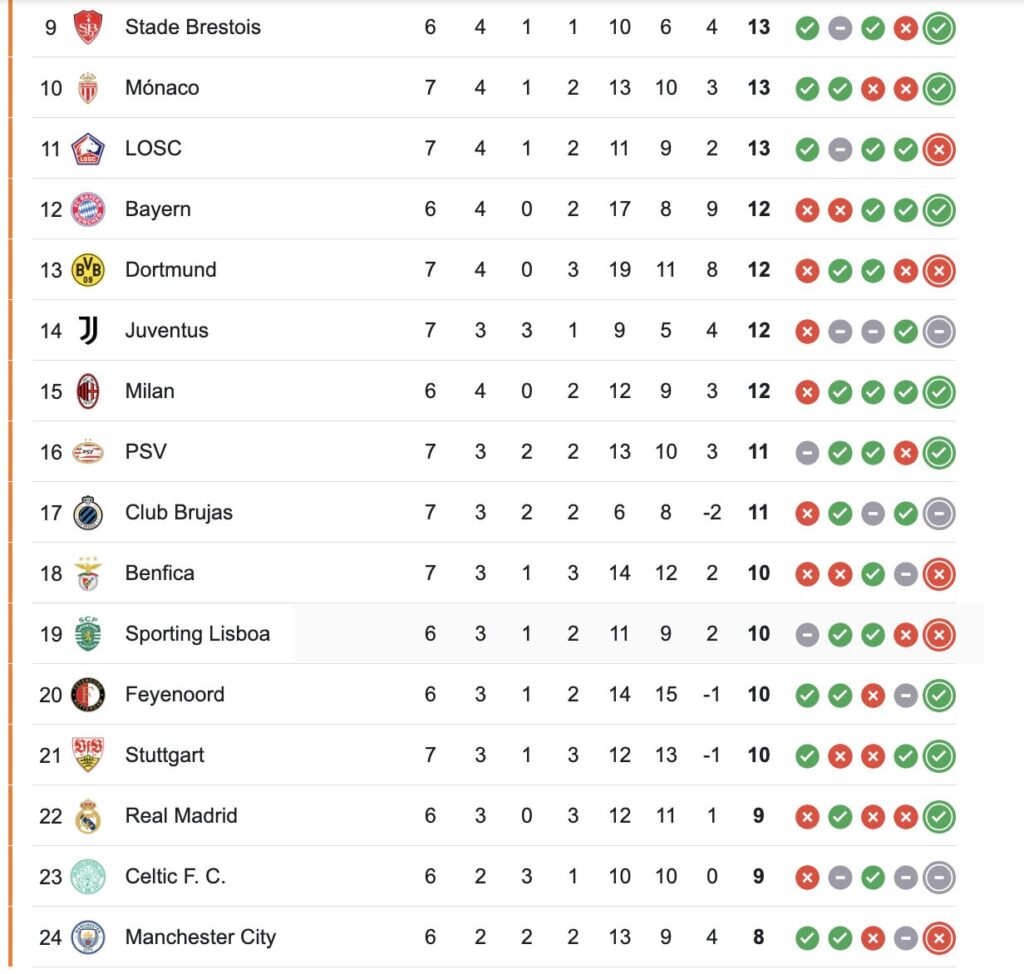
Task: Select the Celtic F. C. team name
Action: 175,876
